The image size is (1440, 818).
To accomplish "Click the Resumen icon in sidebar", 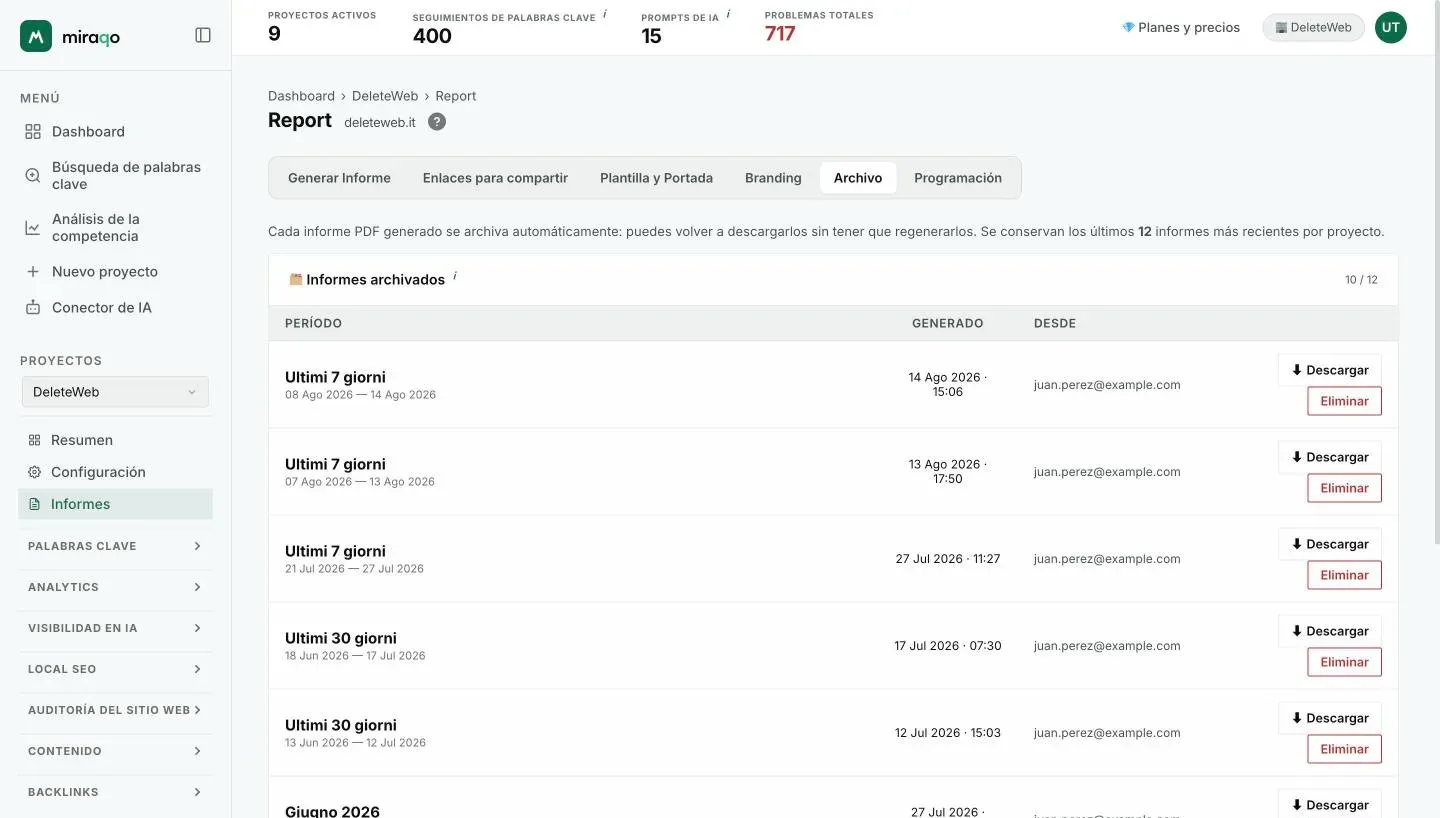I will [34, 440].
